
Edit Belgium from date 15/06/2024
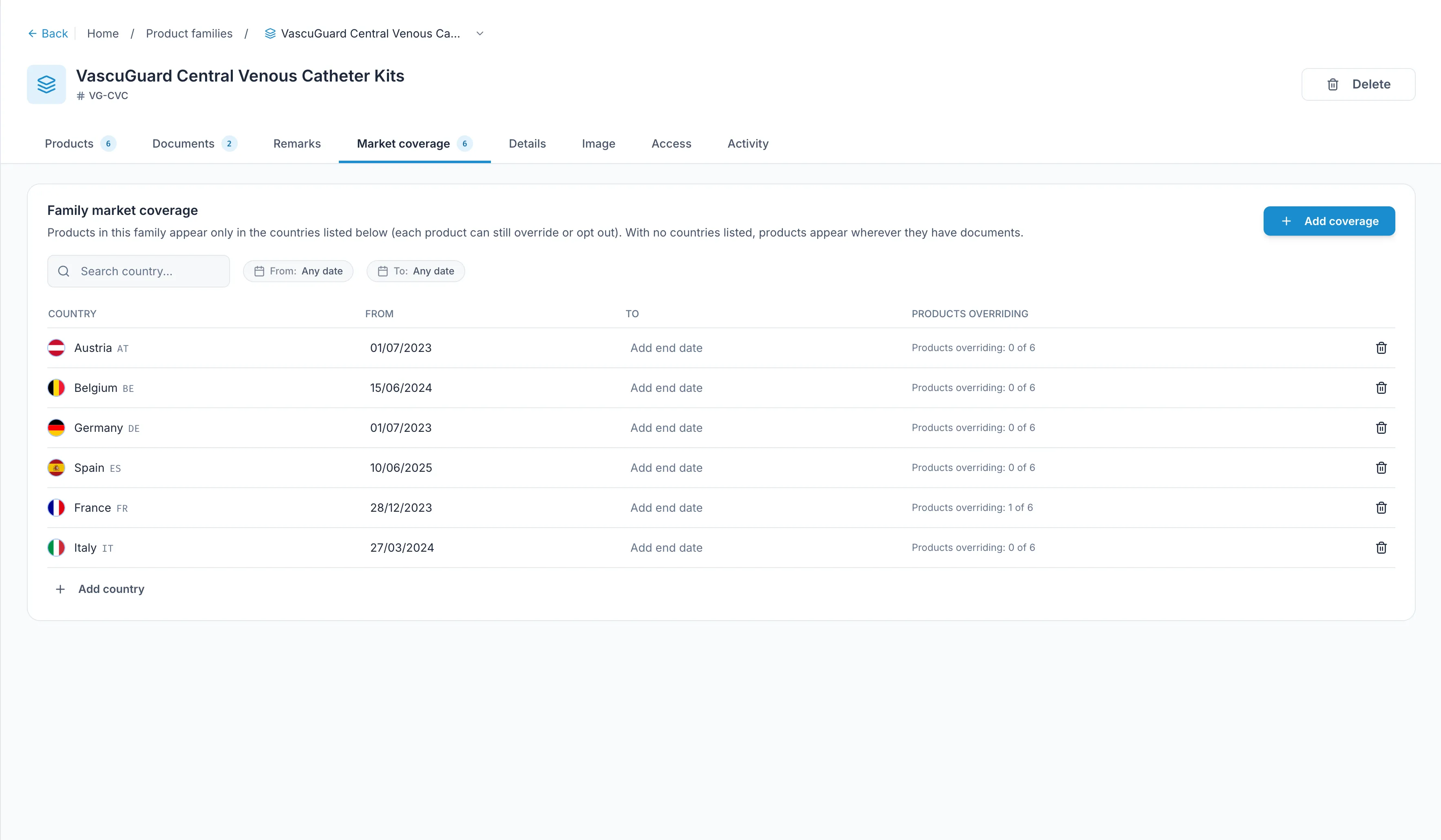coord(401,388)
